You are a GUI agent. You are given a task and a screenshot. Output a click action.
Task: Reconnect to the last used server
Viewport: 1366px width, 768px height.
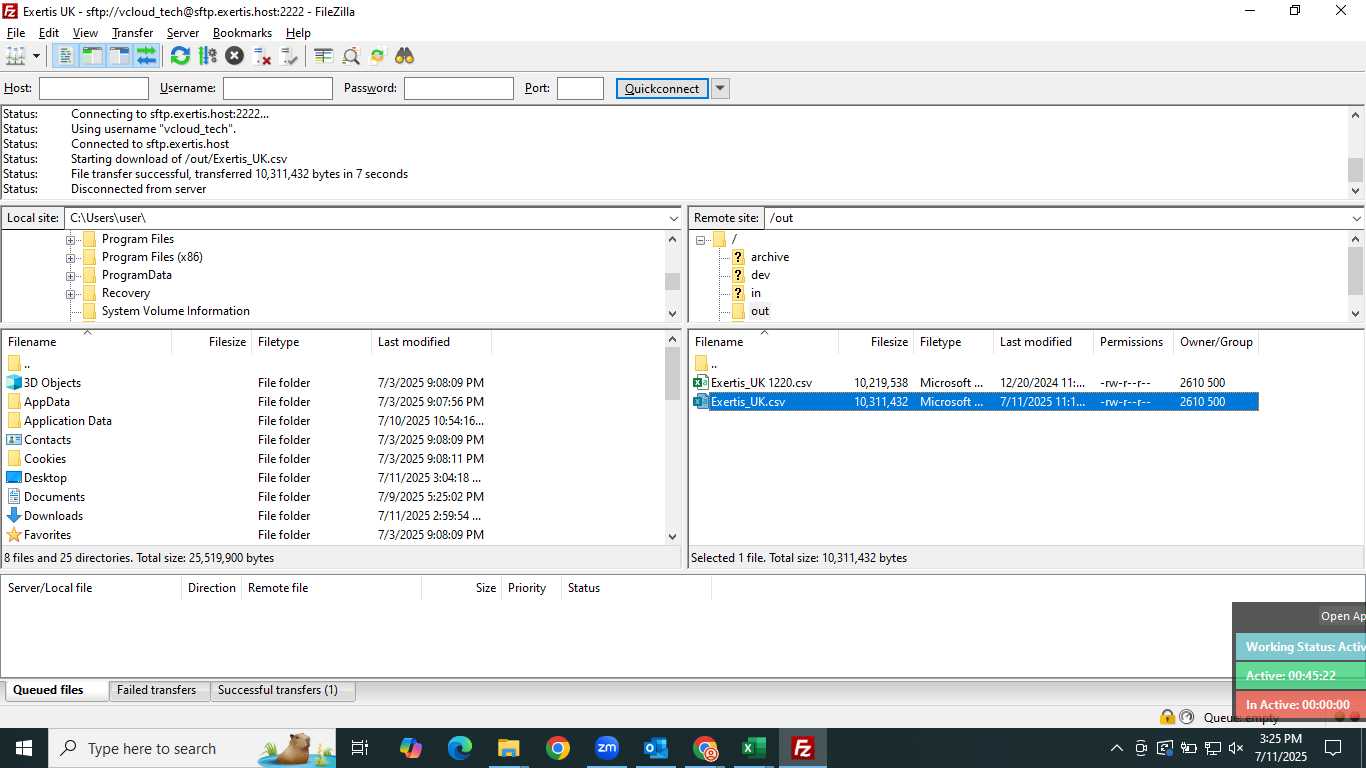point(289,56)
